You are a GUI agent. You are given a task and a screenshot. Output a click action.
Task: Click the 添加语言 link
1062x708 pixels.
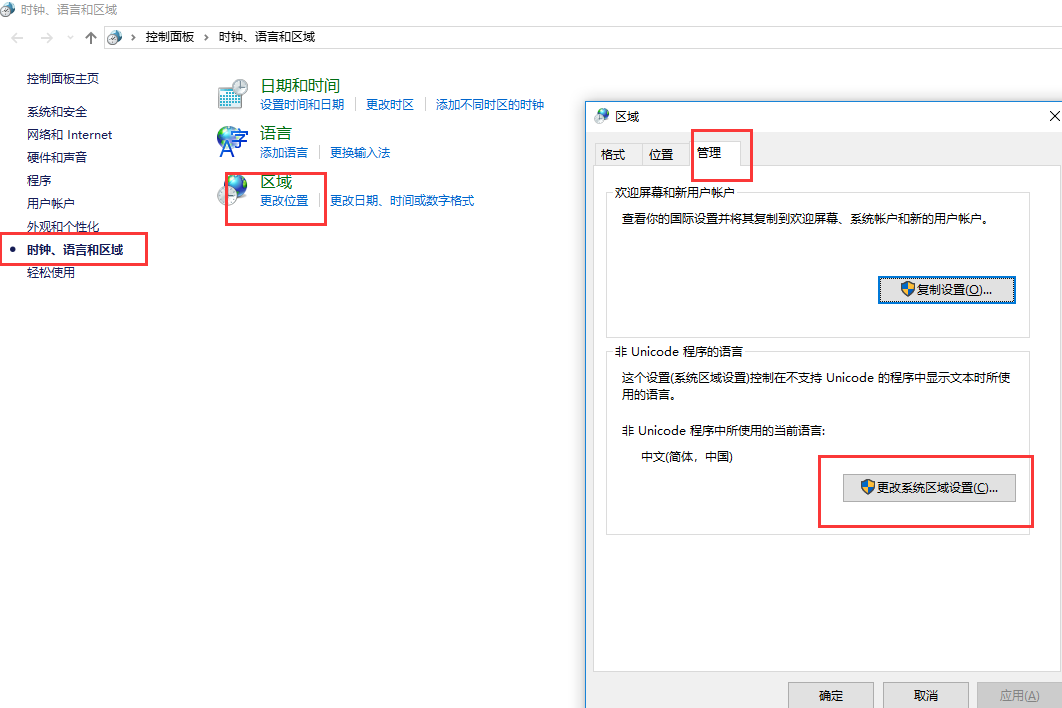pyautogui.click(x=284, y=152)
